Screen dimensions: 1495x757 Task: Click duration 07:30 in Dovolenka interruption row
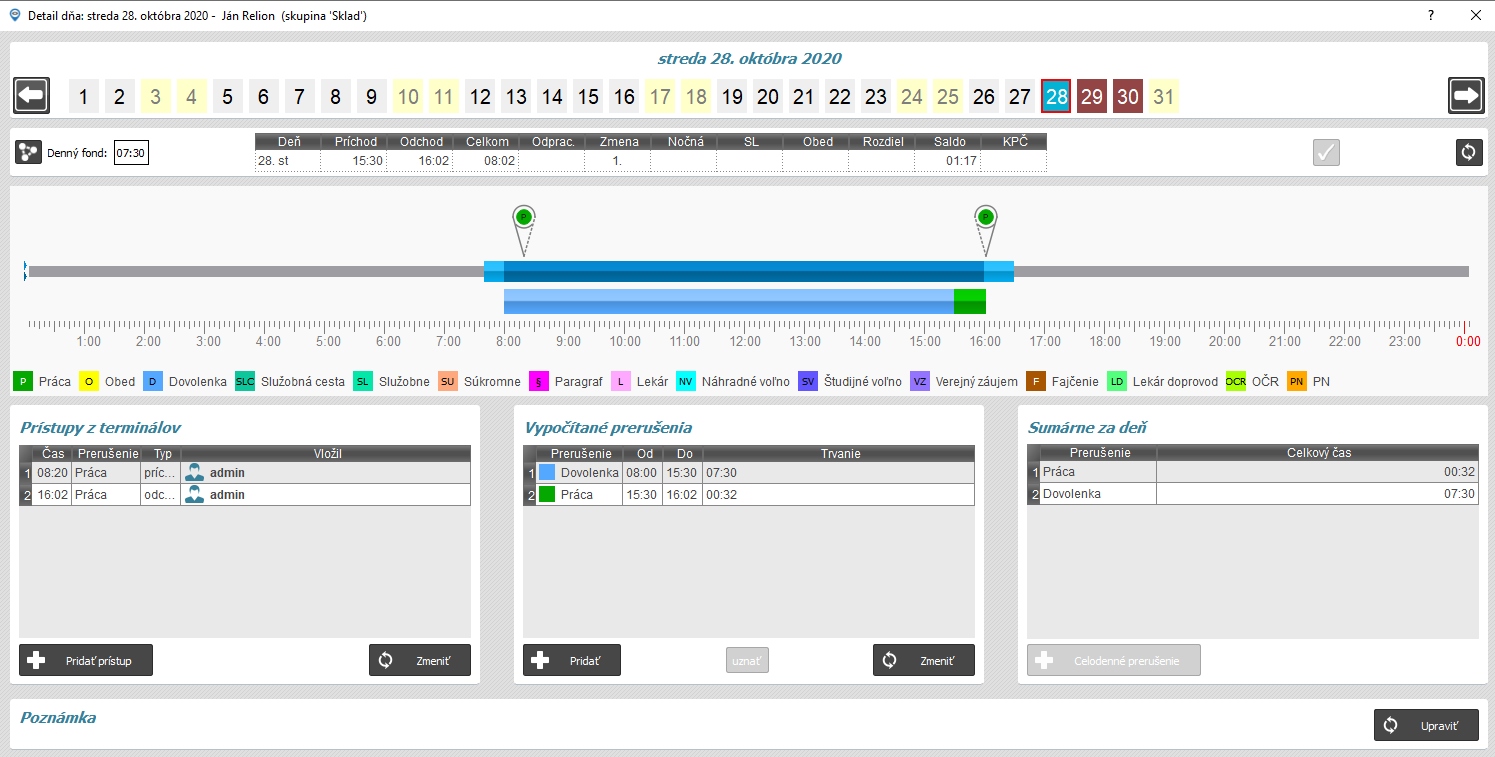click(721, 472)
